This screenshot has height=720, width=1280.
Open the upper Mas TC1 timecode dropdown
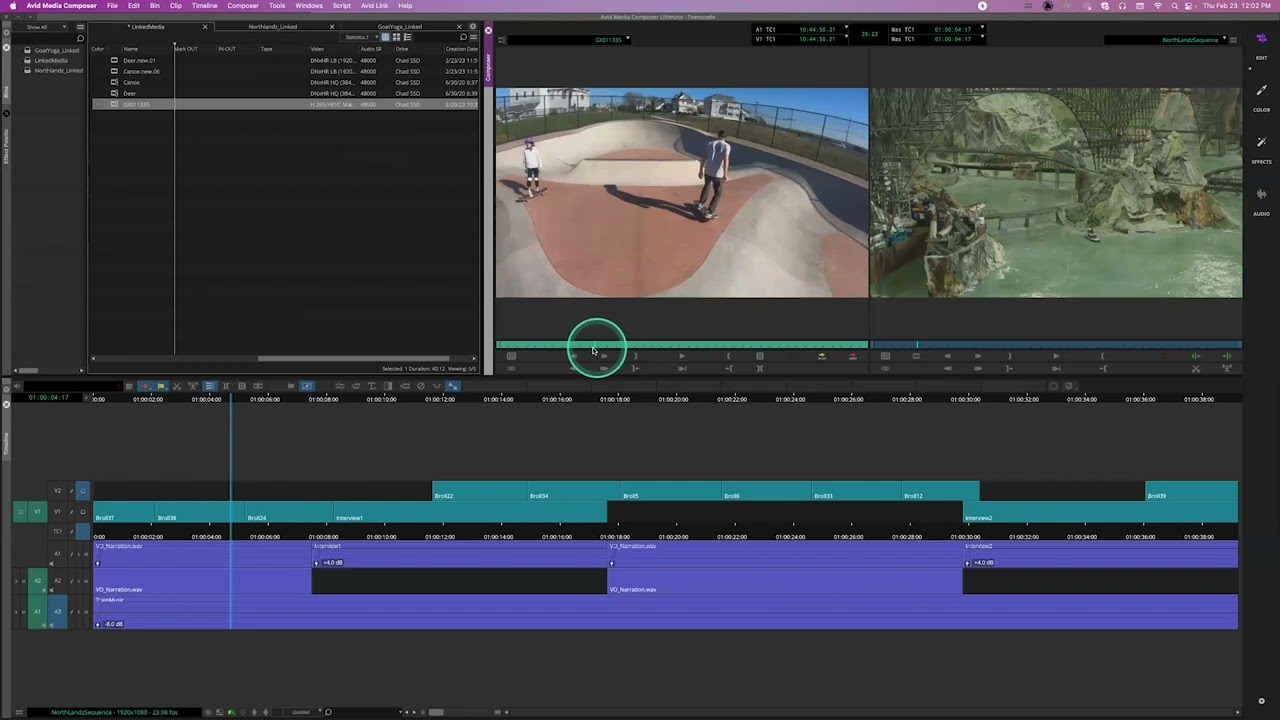click(x=936, y=29)
